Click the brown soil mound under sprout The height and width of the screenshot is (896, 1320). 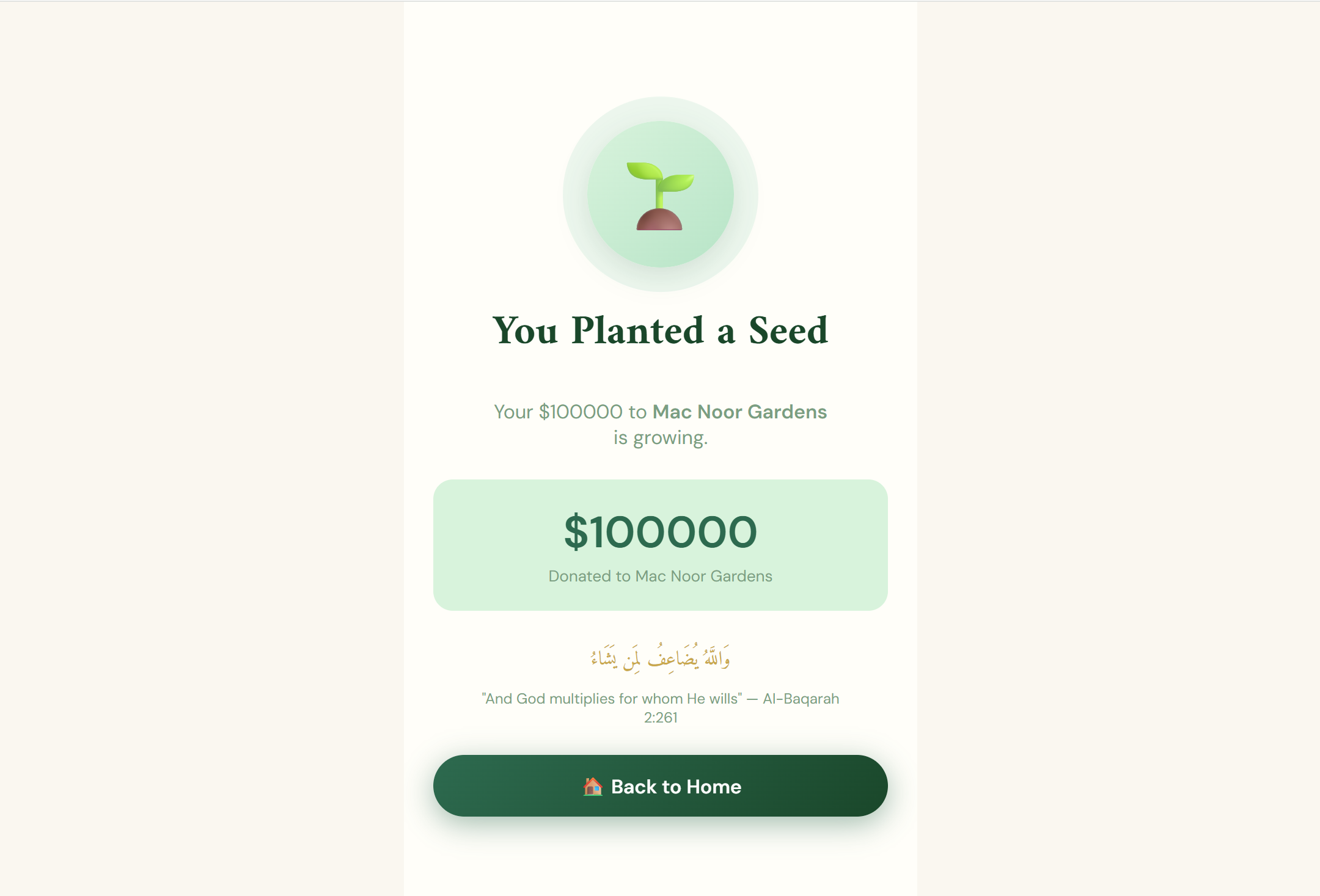coord(659,220)
